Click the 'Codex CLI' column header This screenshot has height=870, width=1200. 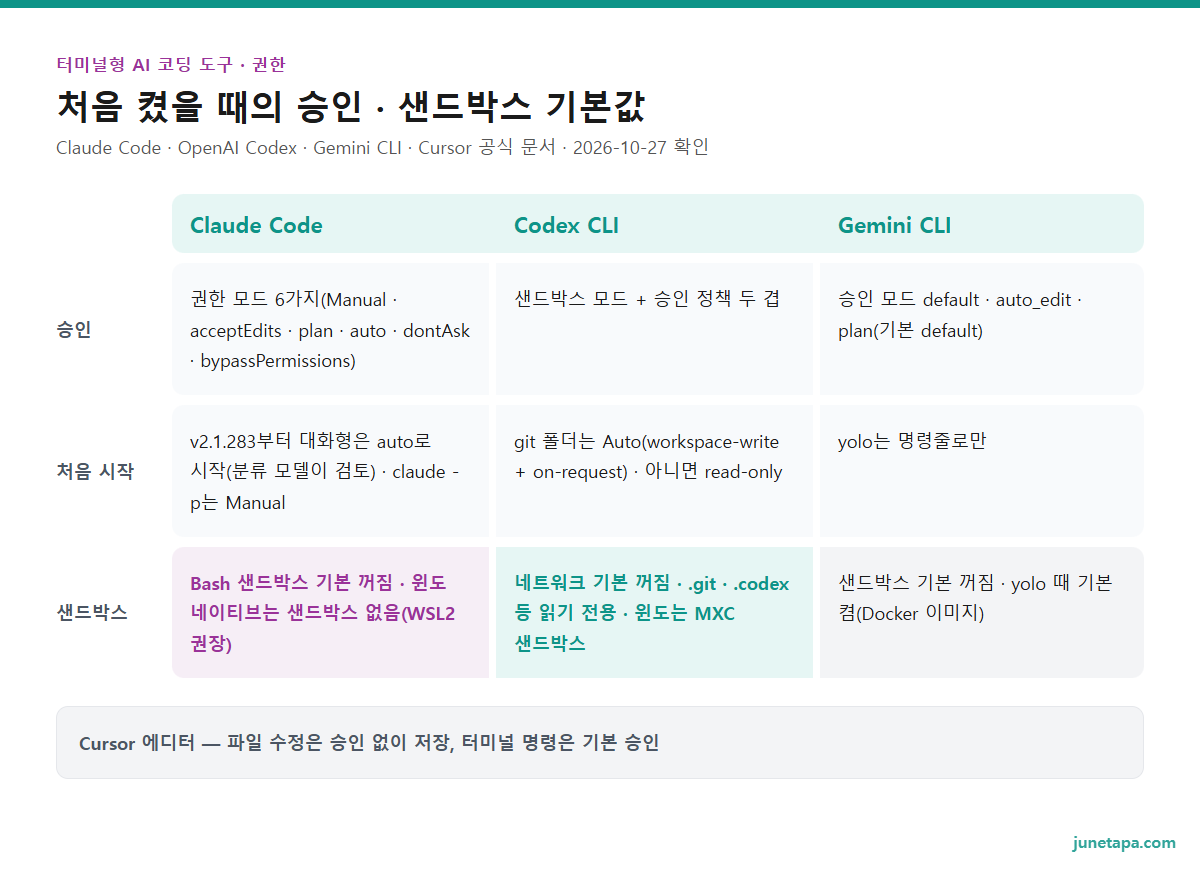click(566, 225)
